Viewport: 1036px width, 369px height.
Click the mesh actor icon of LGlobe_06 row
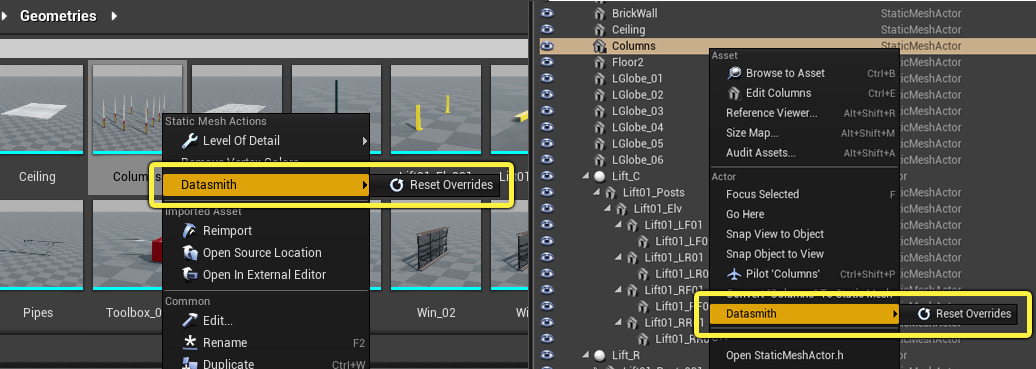click(600, 160)
